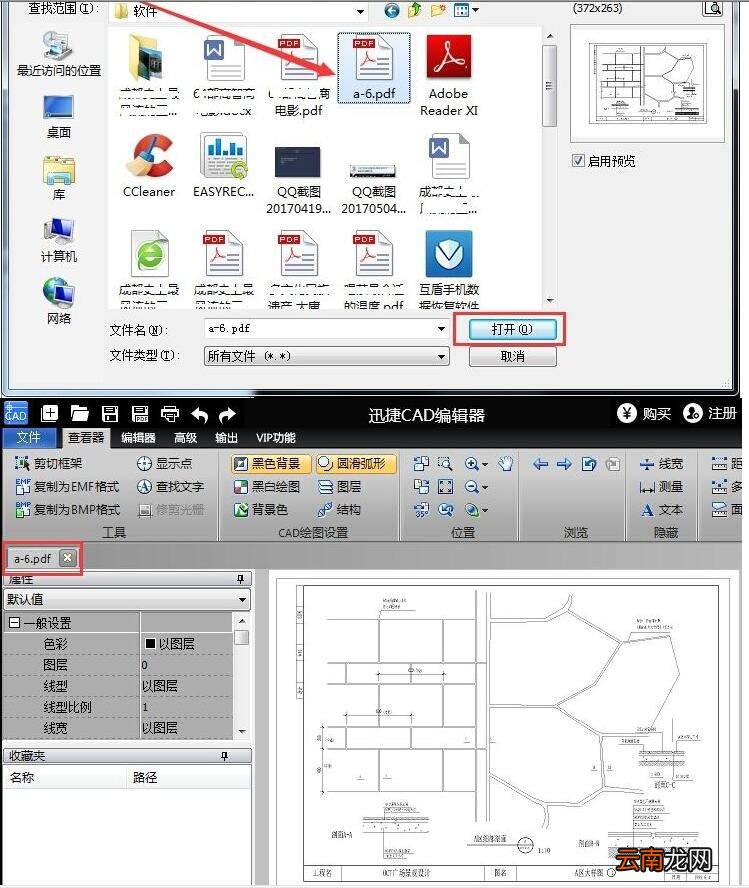Click the 背景色 background color tool
749x888 pixels.
click(261, 510)
